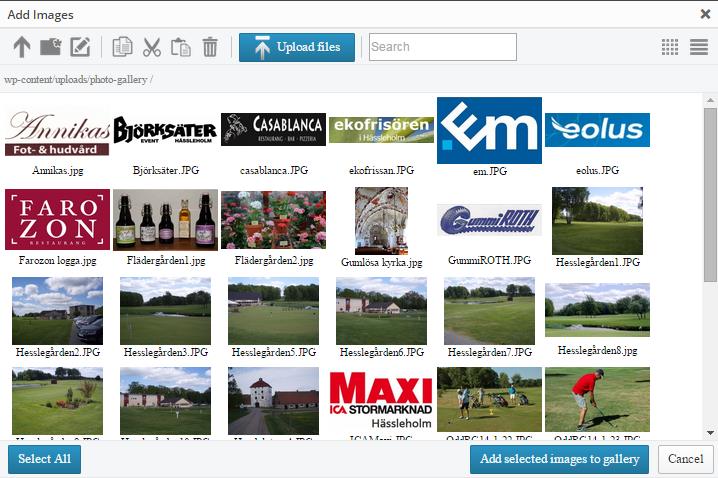The width and height of the screenshot is (718, 478).
Task: Select the Hesslegården8.jpg thumbnail
Action: (x=598, y=310)
